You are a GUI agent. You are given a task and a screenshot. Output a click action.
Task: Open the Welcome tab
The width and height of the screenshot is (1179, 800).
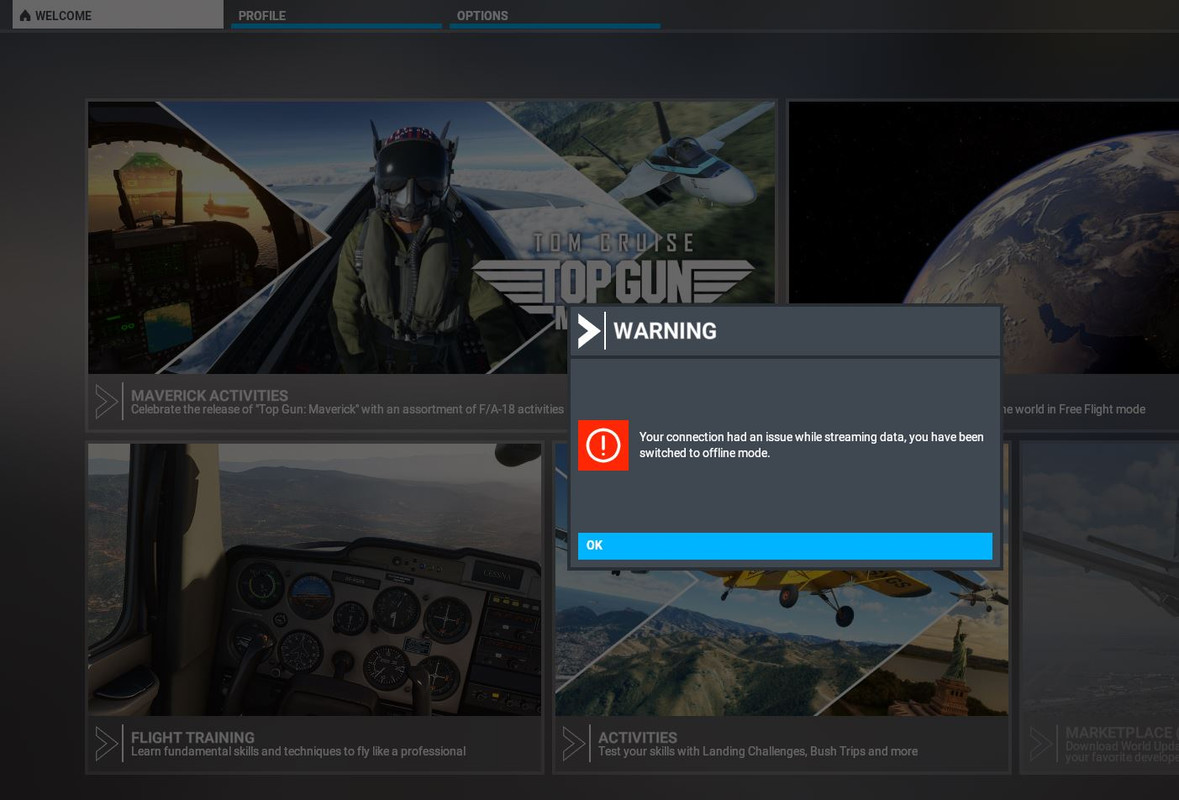[x=118, y=15]
